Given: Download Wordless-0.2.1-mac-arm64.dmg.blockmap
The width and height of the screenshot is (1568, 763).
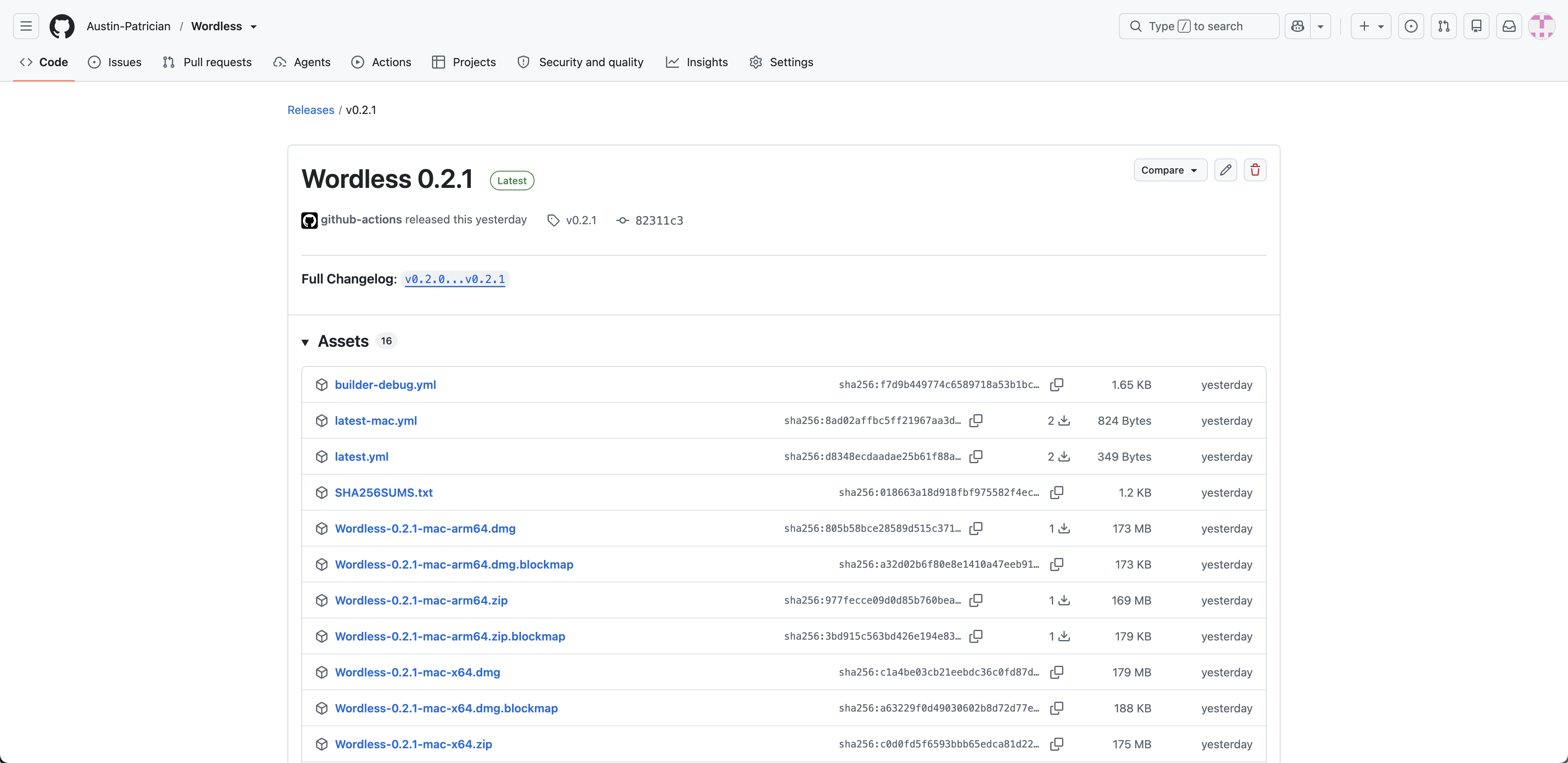Looking at the screenshot, I should click(454, 564).
